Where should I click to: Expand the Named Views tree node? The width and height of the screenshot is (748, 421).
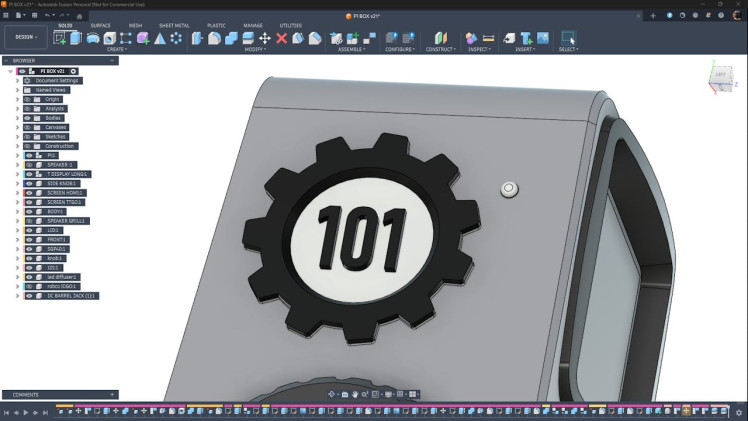18,90
